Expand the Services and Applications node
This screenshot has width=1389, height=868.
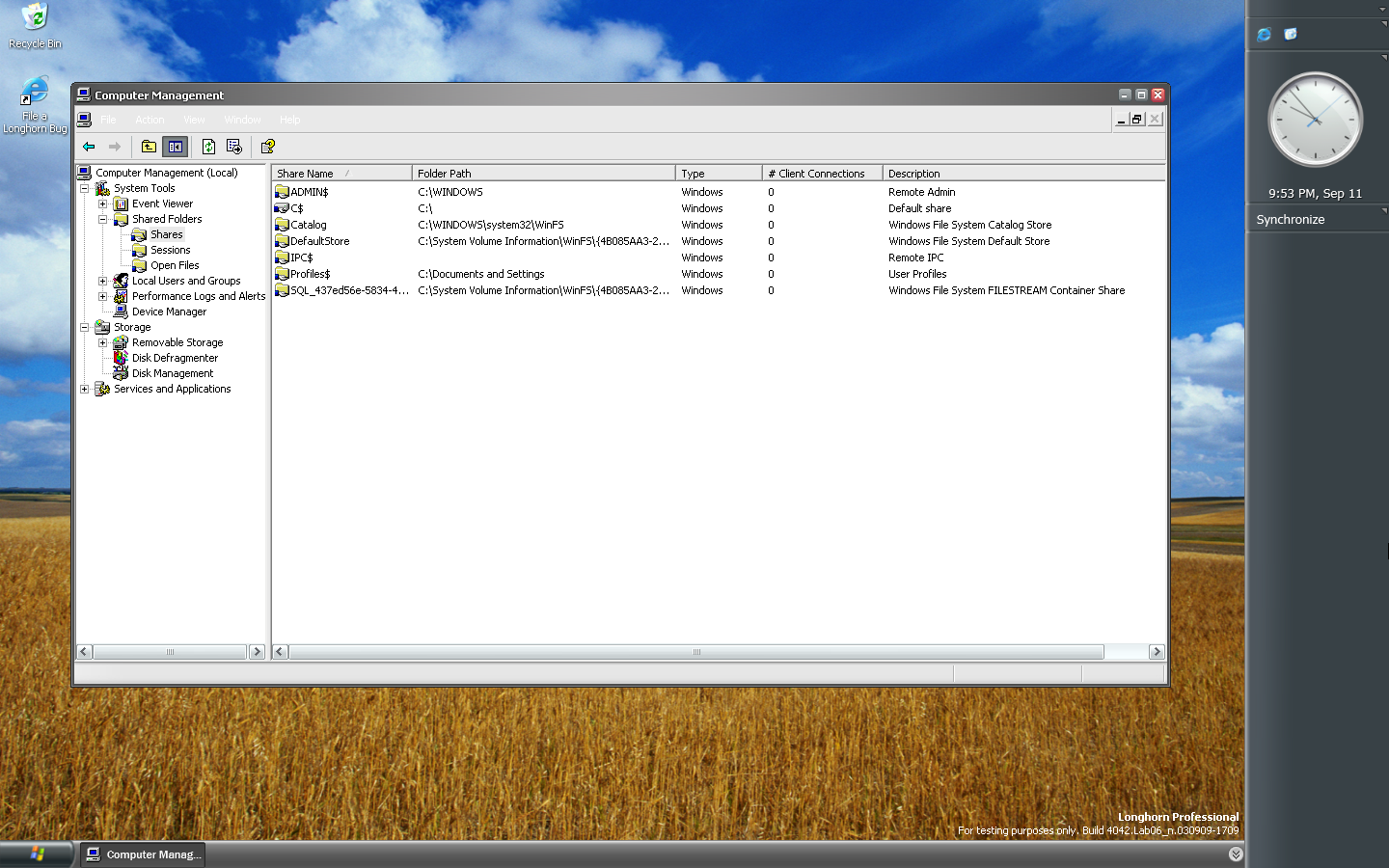point(85,389)
